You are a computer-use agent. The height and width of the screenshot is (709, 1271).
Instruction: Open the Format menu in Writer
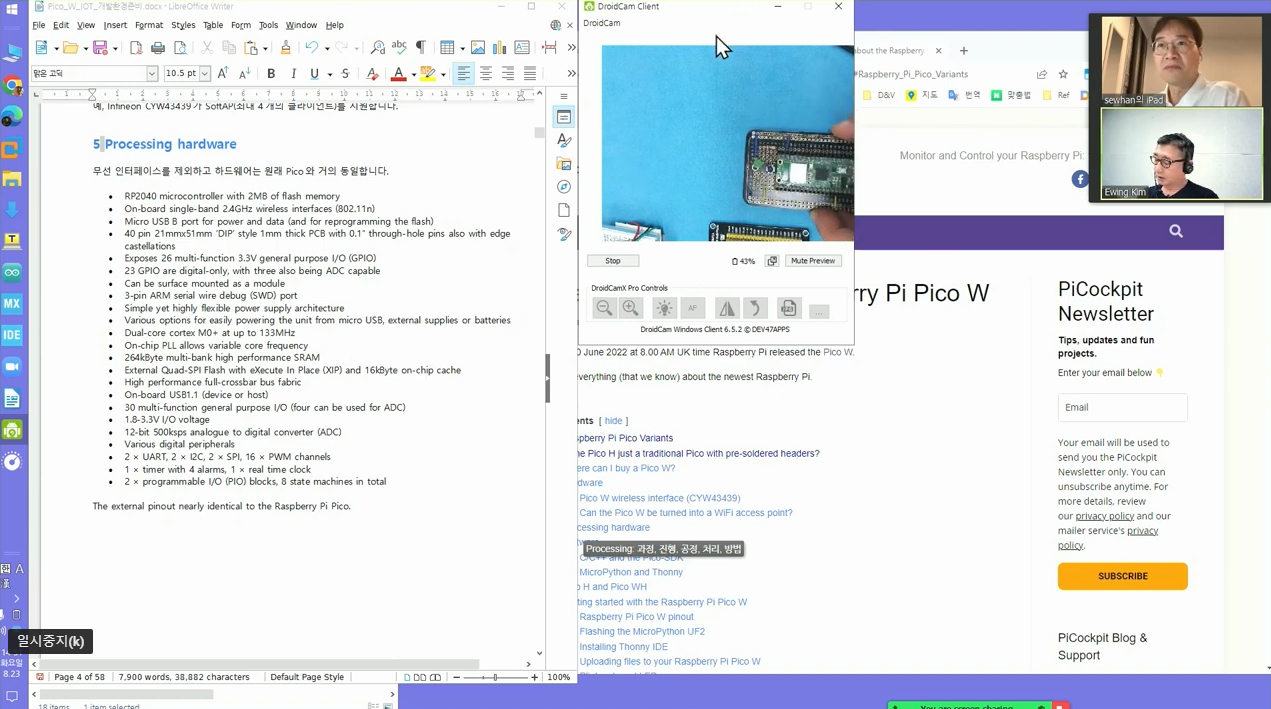149,25
